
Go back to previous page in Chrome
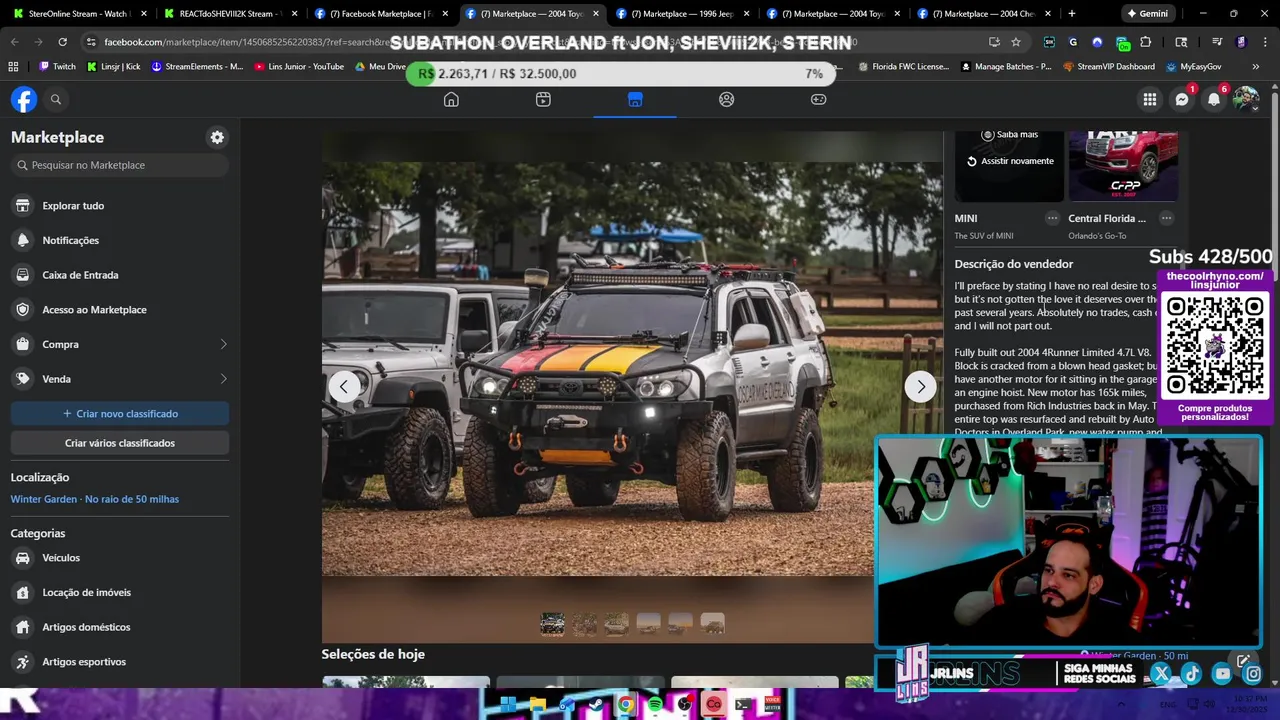tap(14, 42)
